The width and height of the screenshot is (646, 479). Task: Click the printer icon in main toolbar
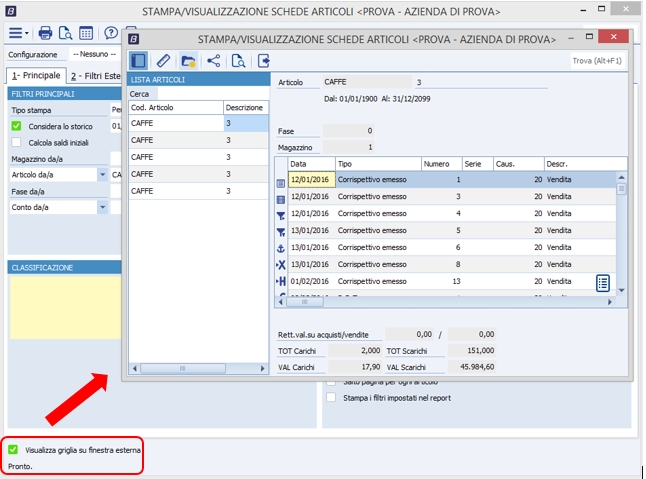tap(45, 33)
